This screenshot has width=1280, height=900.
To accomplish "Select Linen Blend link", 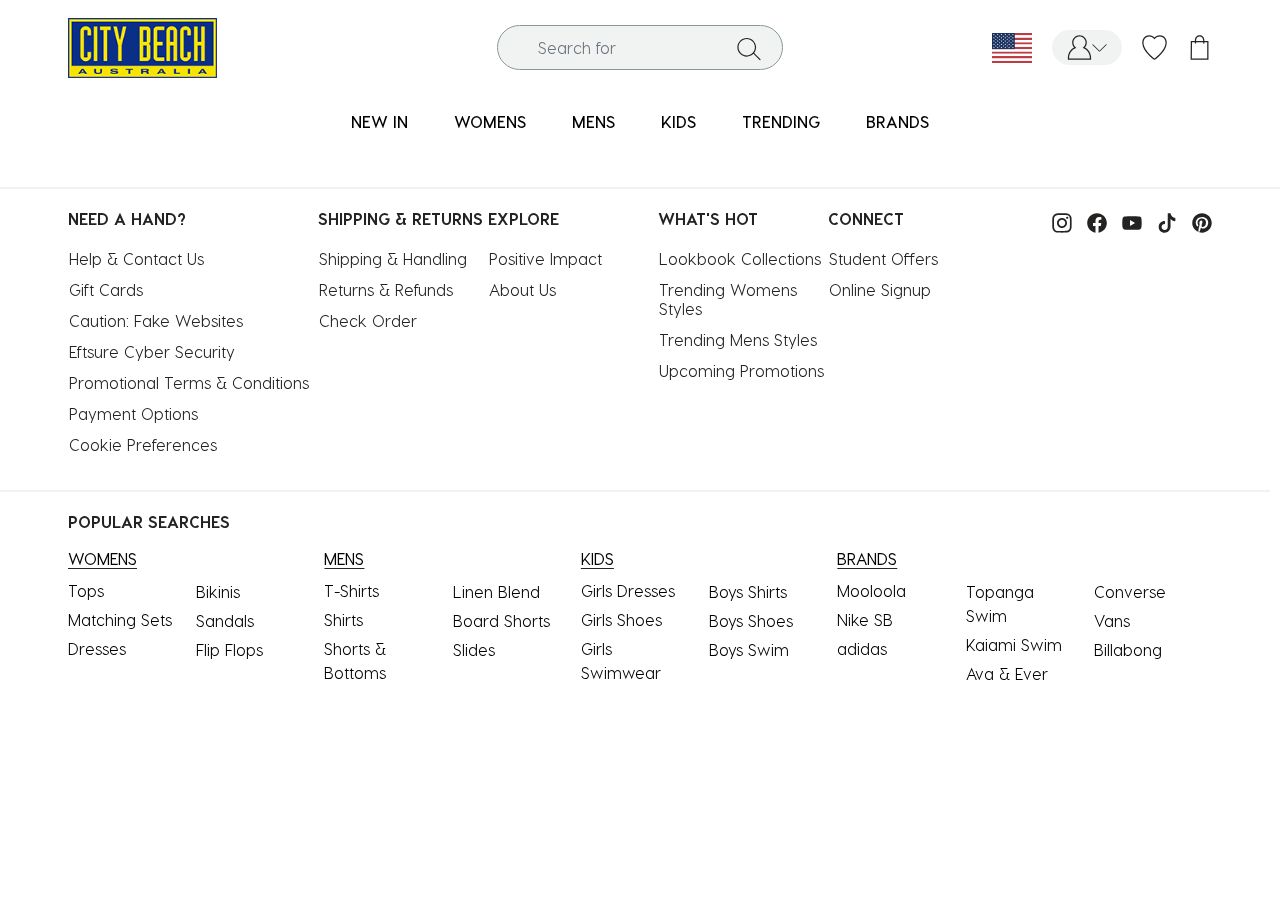I will click(496, 592).
